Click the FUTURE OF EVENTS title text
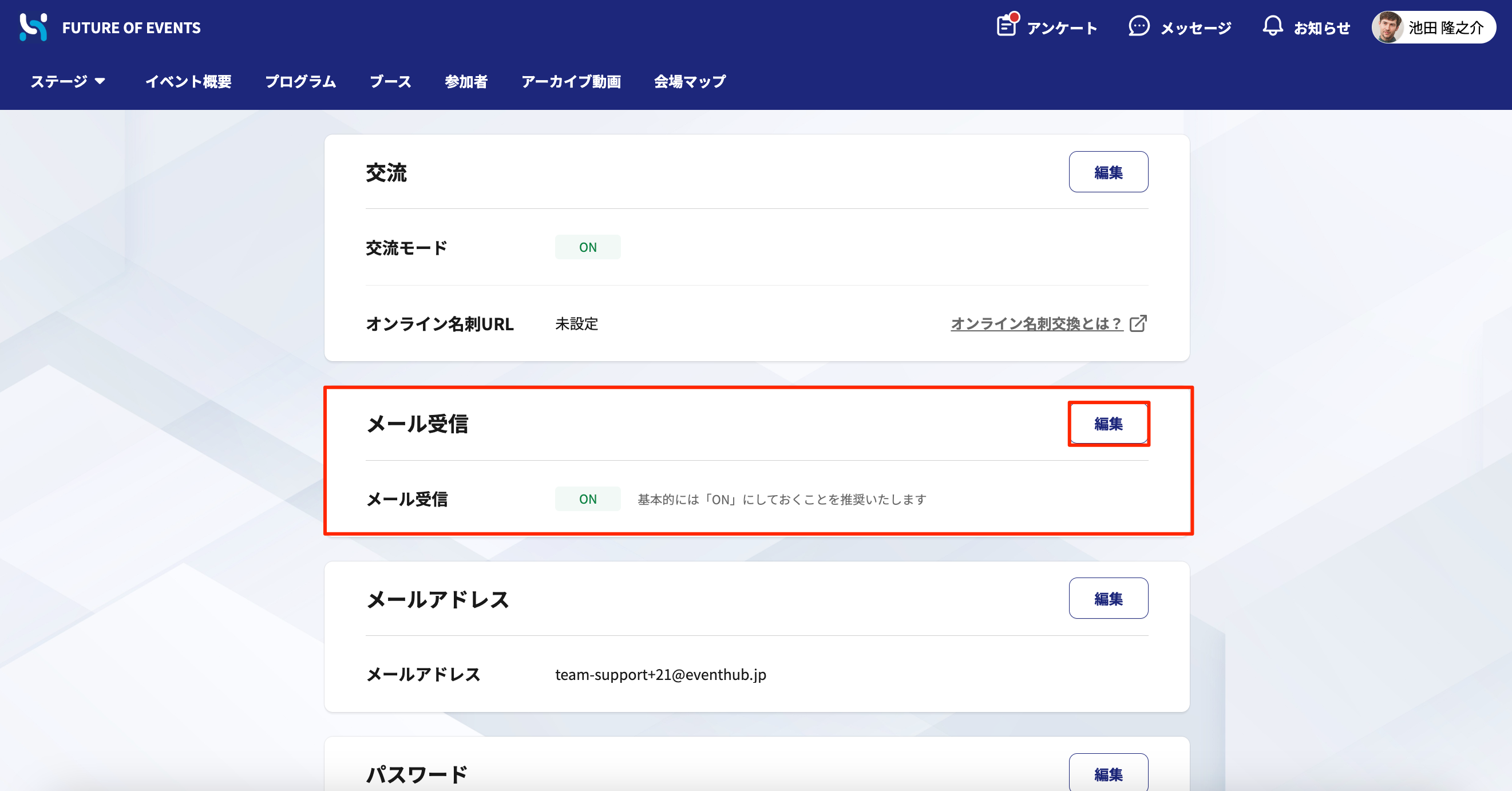1512x791 pixels. 132,27
